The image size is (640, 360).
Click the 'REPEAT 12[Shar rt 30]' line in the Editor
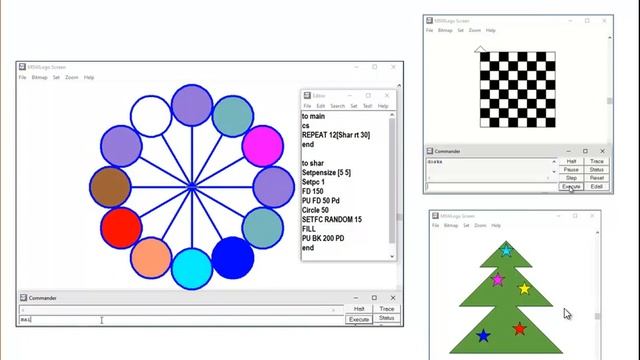(336, 135)
